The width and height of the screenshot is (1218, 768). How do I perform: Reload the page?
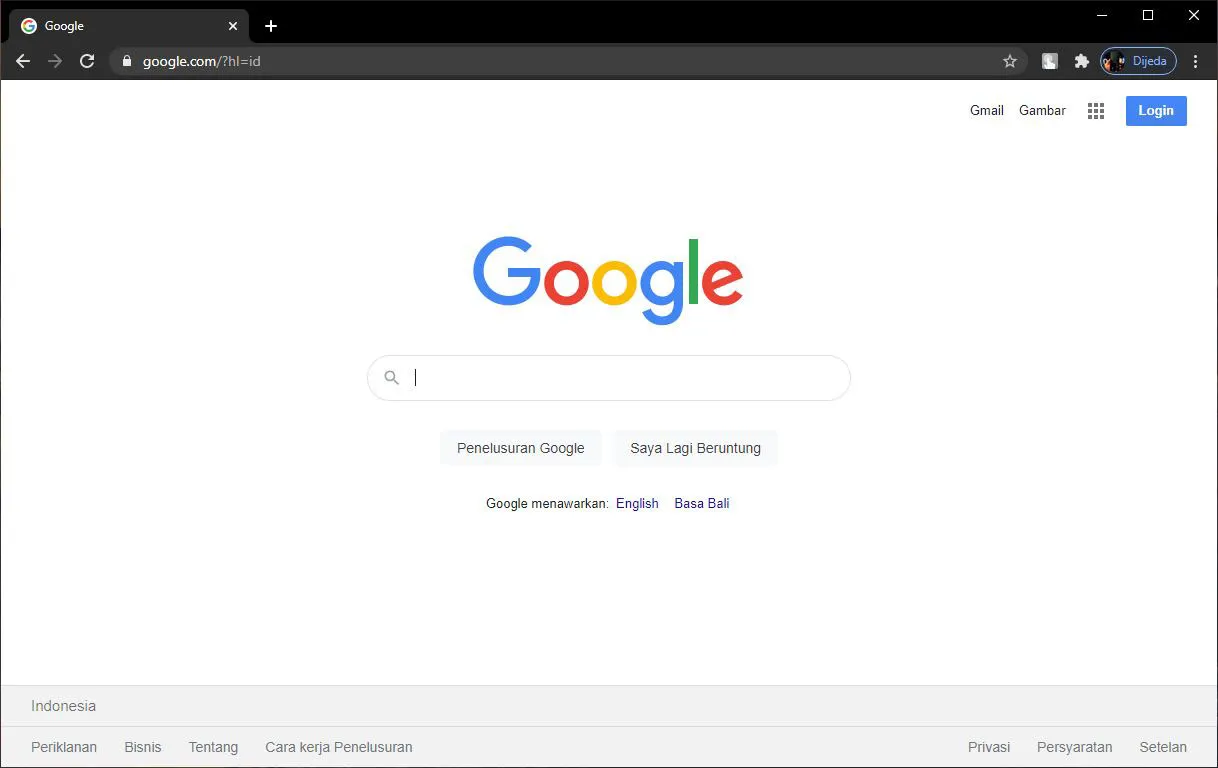[87, 61]
